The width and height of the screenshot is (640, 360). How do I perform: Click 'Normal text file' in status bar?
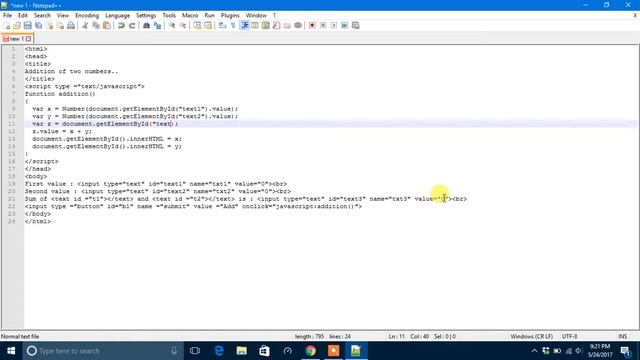pyautogui.click(x=20, y=336)
